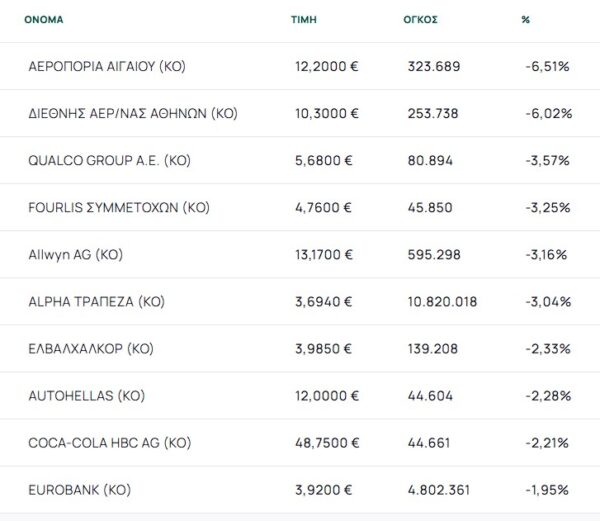This screenshot has height=521, width=600.
Task: Click the 4.802.361 volume of Eurobank
Action: 439,490
